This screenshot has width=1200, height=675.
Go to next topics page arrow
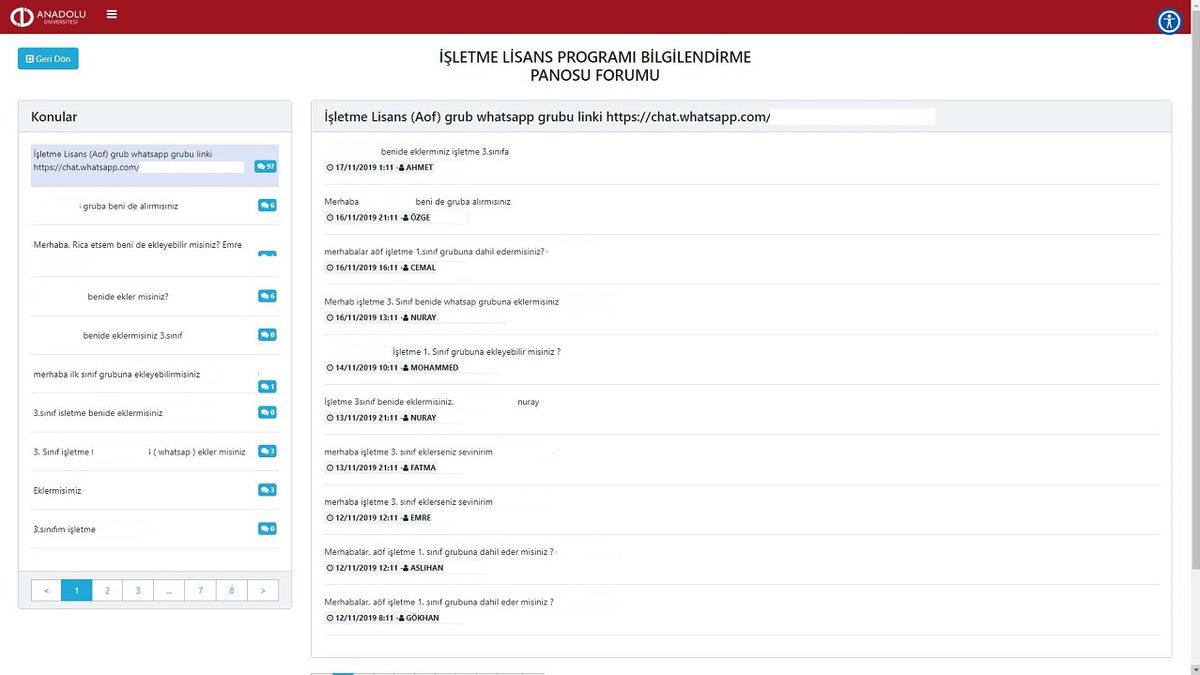click(262, 591)
